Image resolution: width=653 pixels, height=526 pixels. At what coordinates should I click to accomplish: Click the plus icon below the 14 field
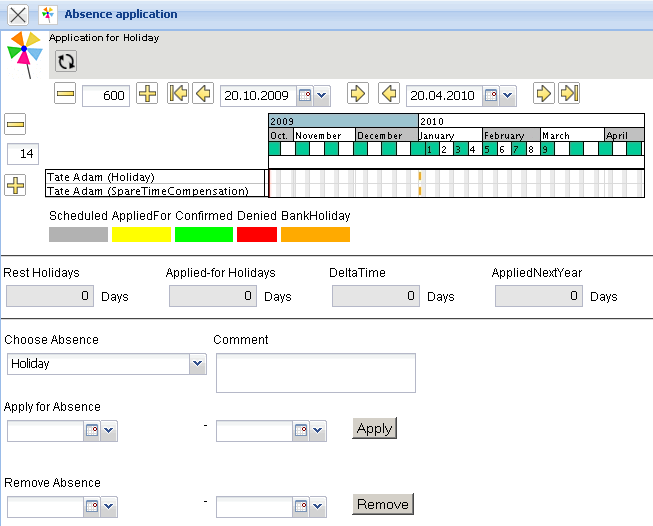pyautogui.click(x=15, y=186)
